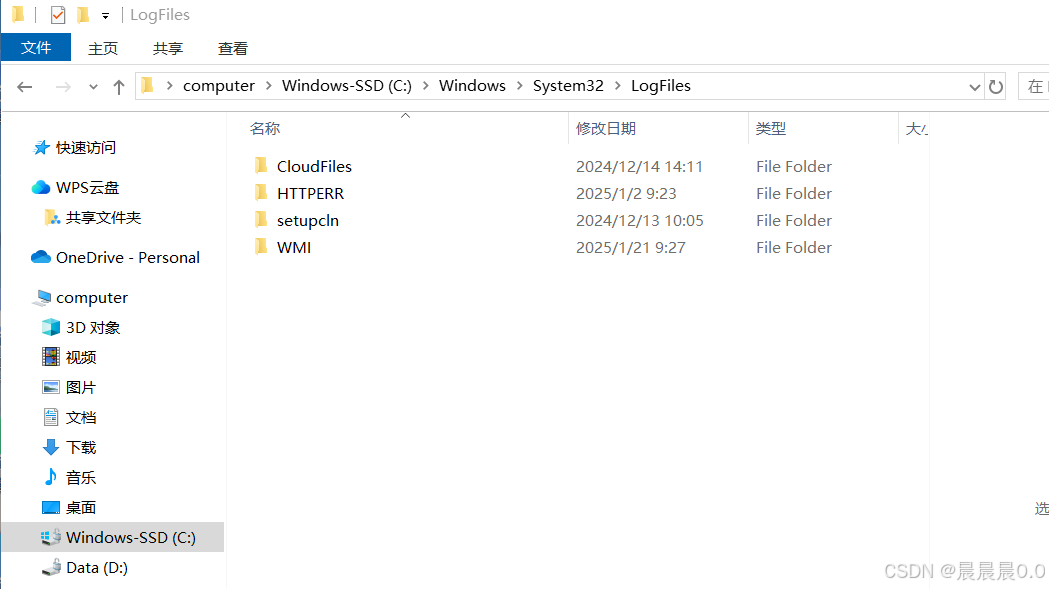1049x589 pixels.
Task: Sort by the 类型 column header
Action: (x=771, y=129)
